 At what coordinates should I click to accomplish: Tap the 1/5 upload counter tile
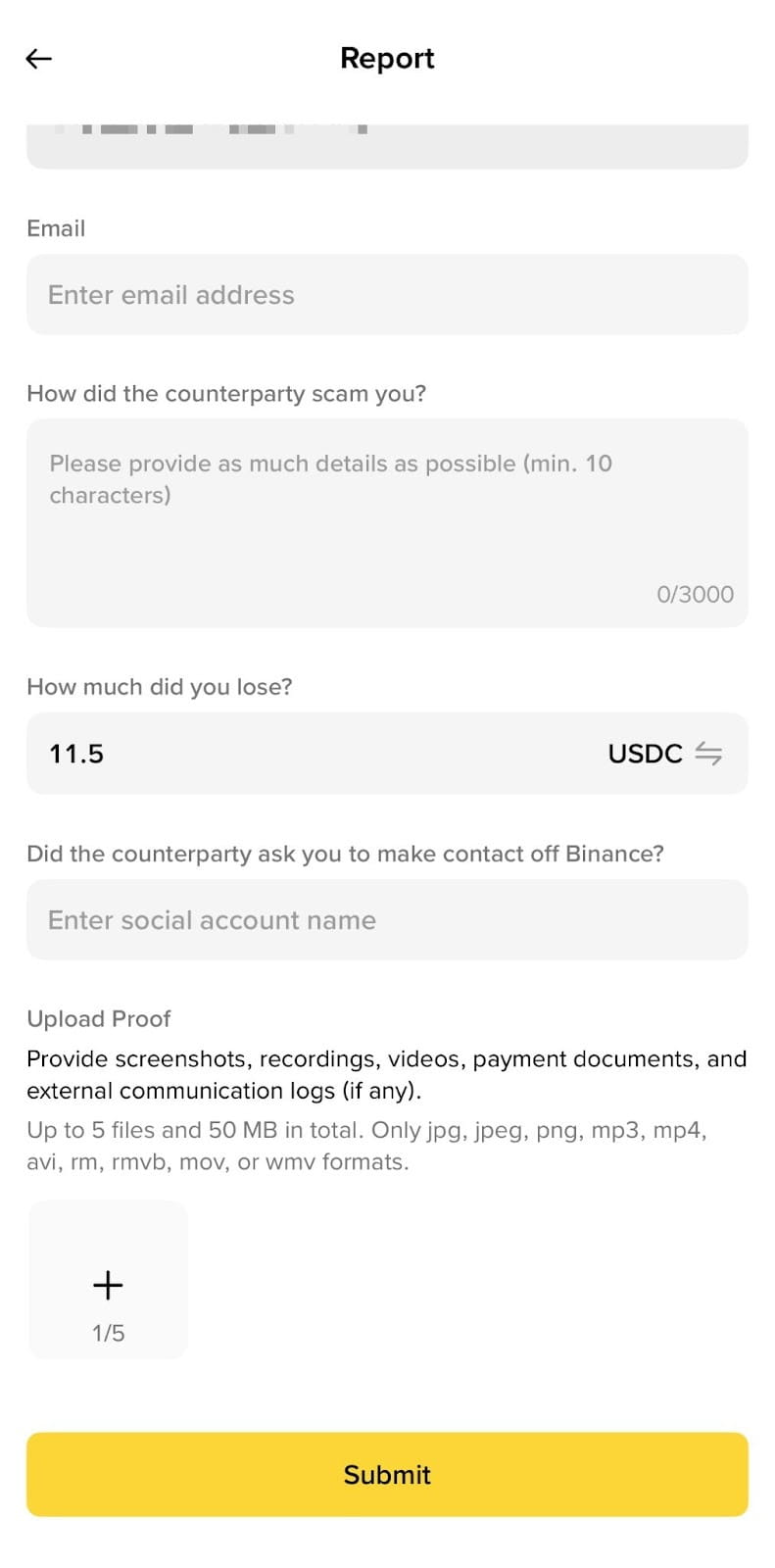point(108,1279)
